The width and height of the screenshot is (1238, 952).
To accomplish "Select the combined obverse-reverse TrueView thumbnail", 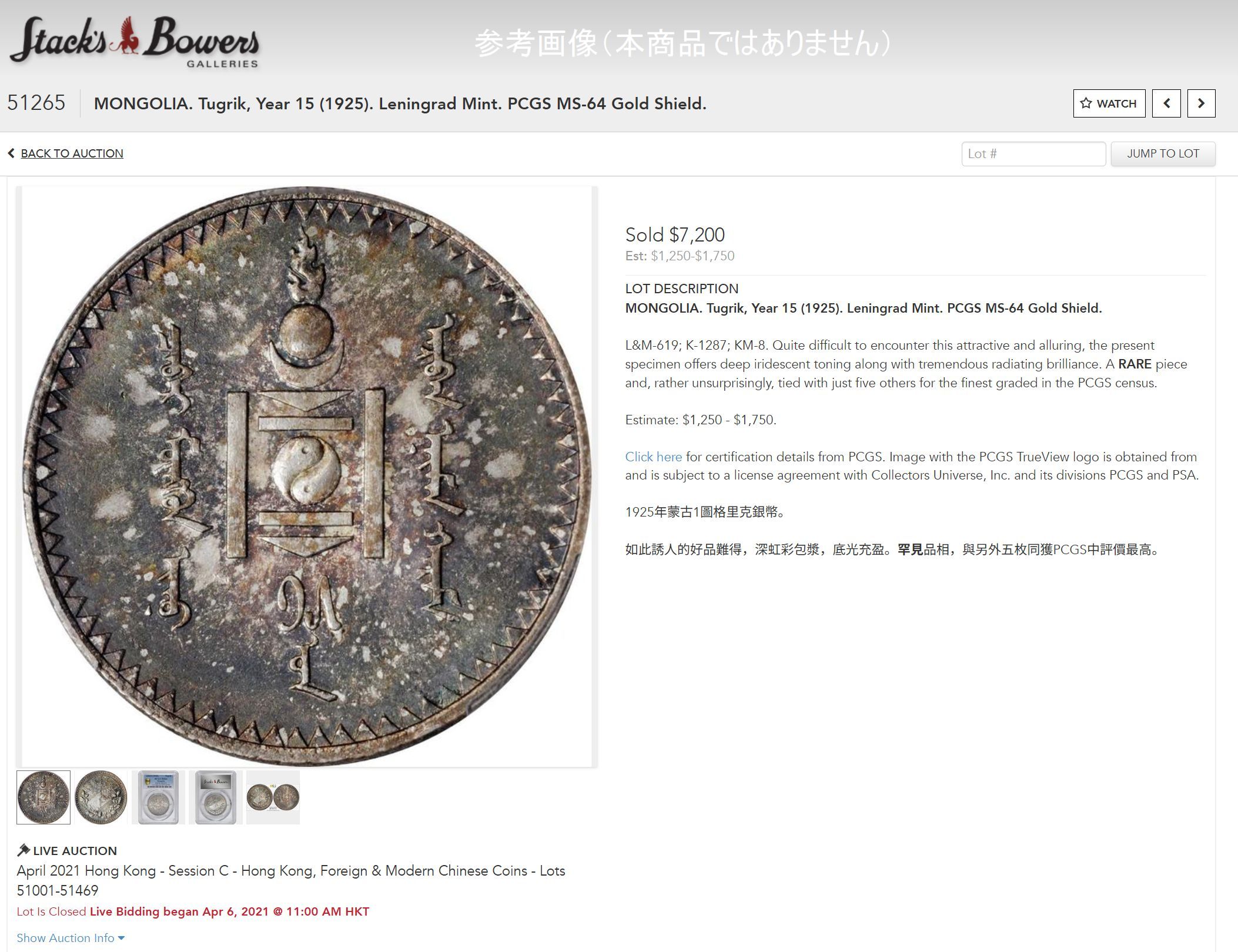I will pos(273,797).
